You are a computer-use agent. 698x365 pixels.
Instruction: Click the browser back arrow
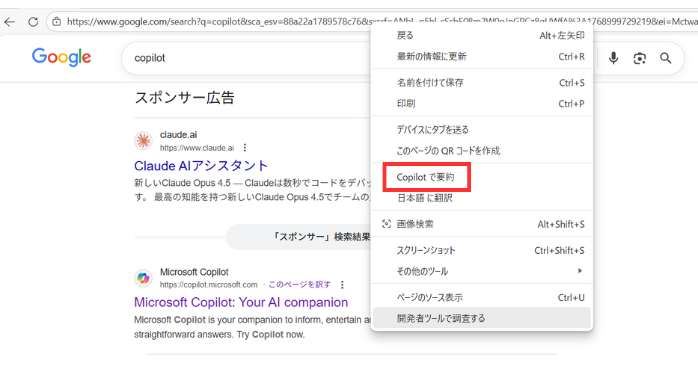click(9, 21)
